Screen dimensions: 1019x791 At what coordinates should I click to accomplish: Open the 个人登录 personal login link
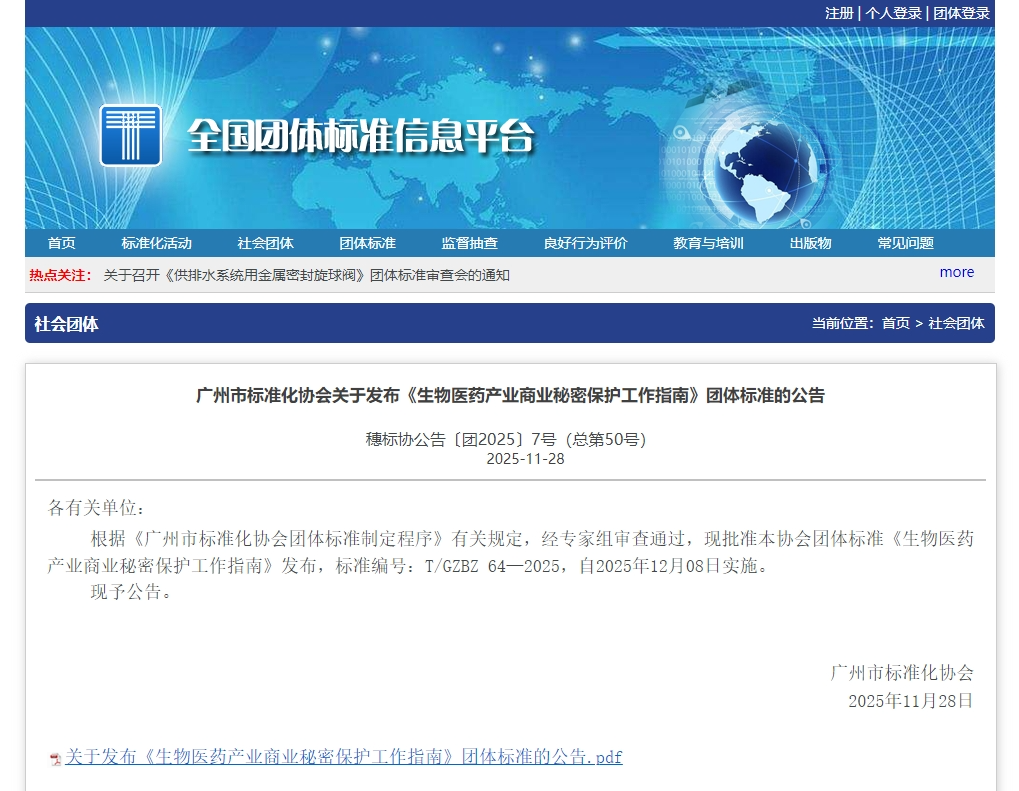coord(893,13)
